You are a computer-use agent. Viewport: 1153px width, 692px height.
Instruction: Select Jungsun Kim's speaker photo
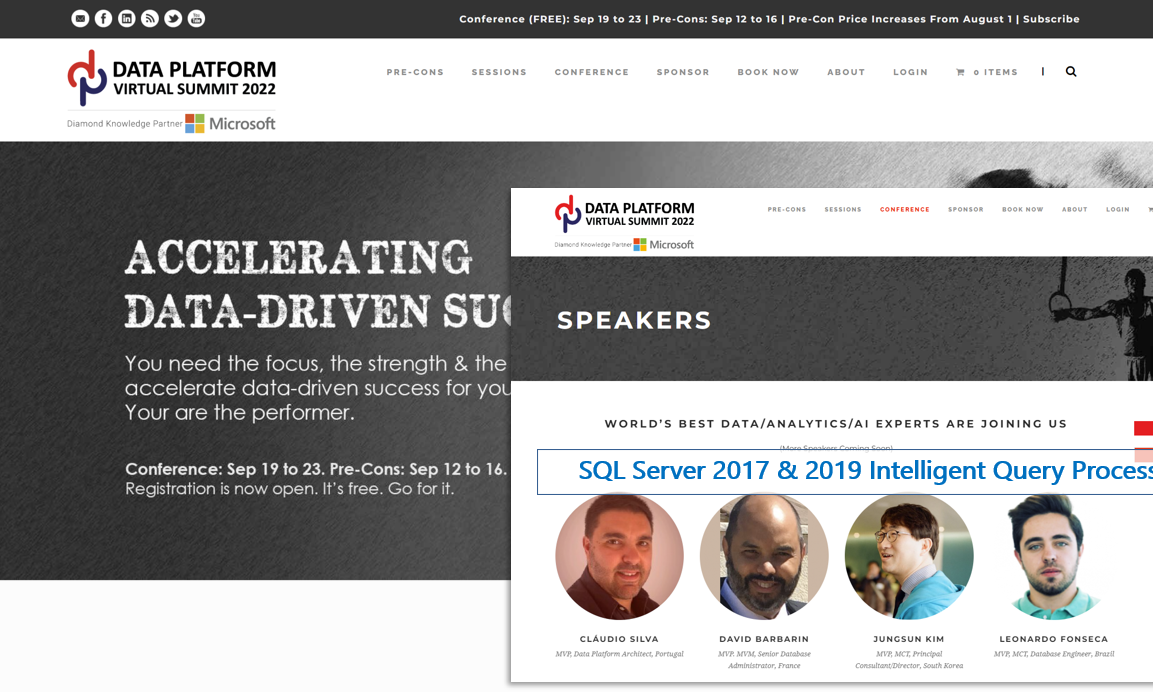coord(908,557)
